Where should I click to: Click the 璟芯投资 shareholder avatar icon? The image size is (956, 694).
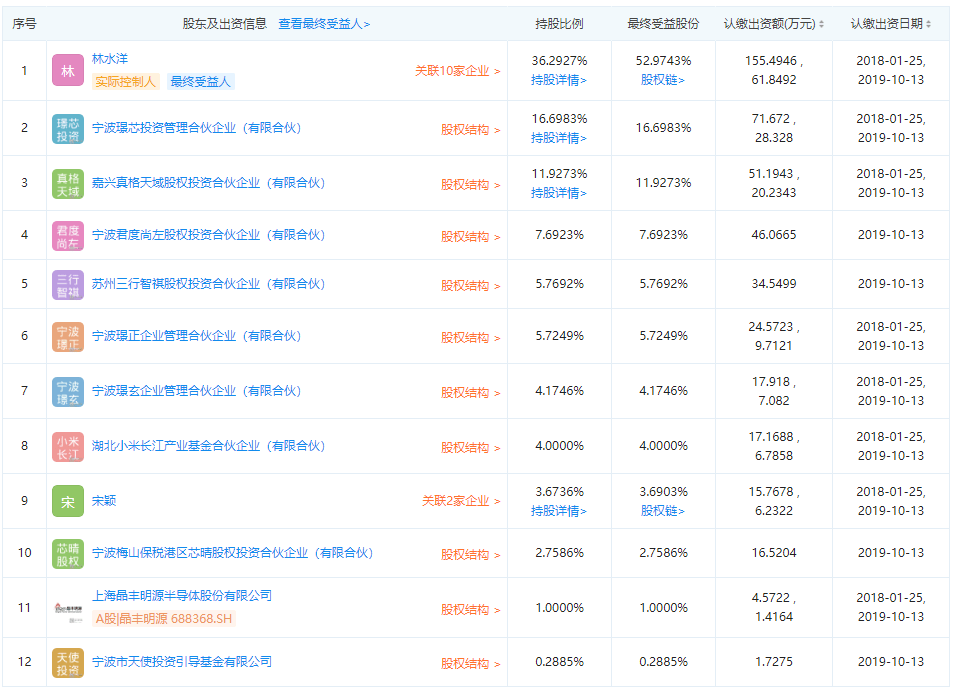click(x=66, y=128)
